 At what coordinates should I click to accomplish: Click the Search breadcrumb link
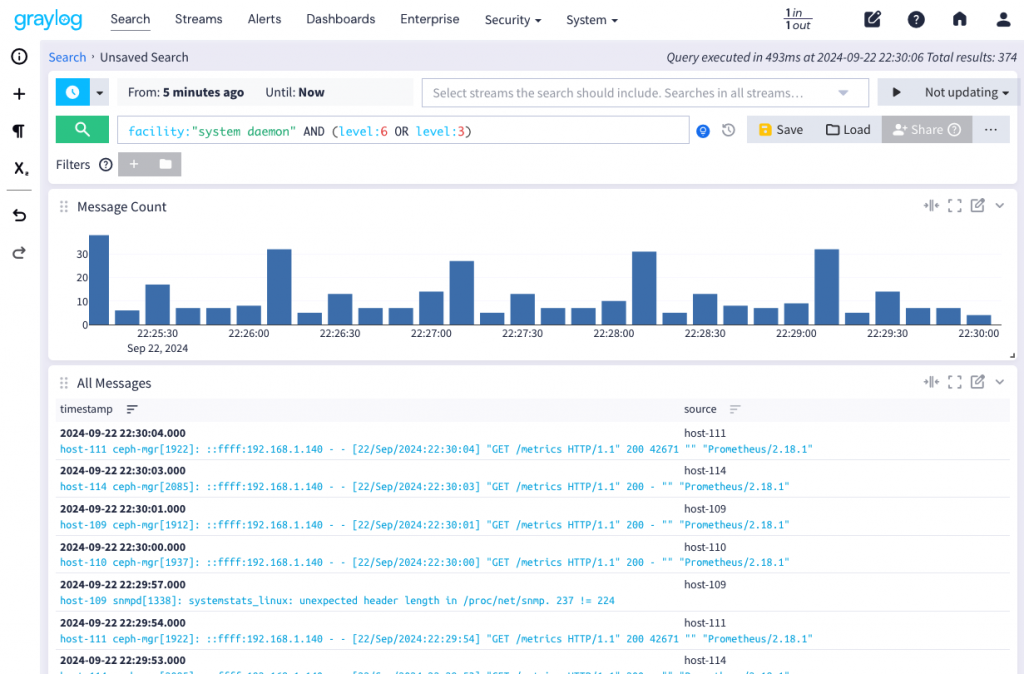coord(67,57)
